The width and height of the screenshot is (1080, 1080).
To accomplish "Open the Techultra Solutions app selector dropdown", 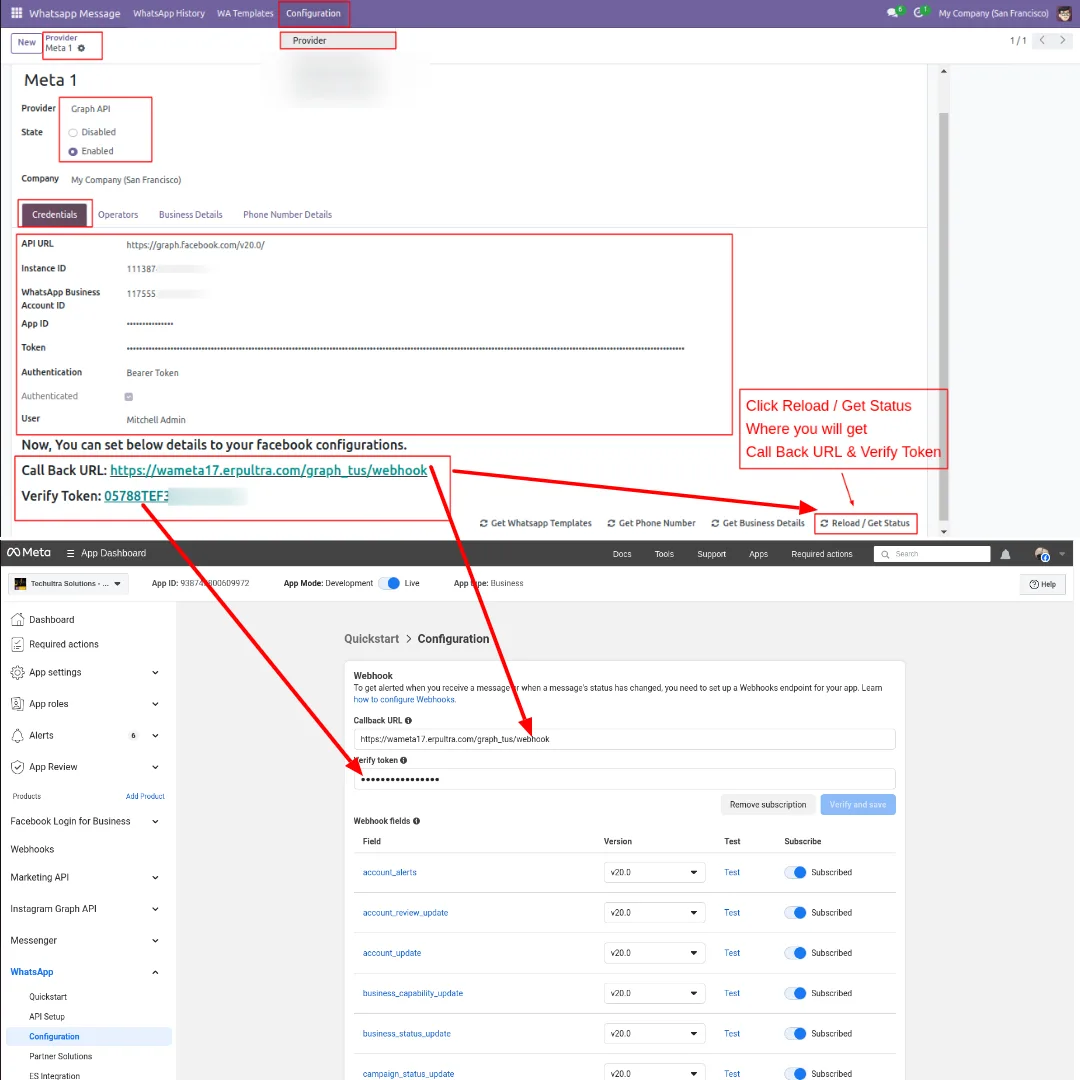I will click(x=69, y=583).
